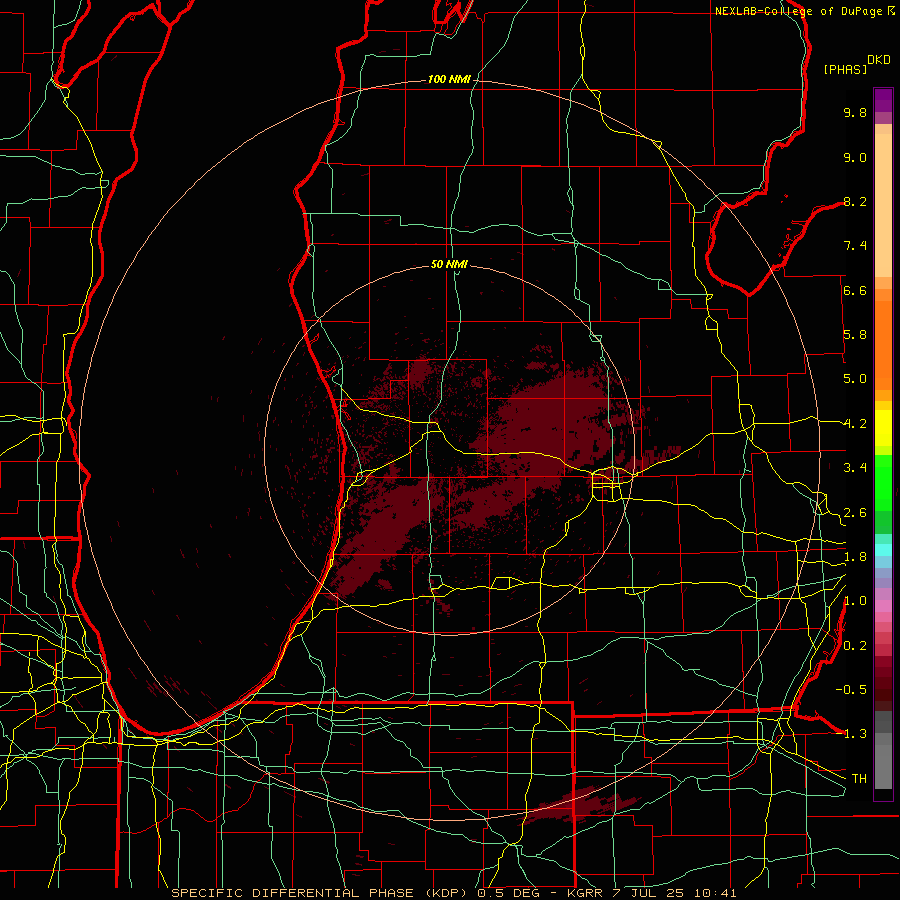Click the 5.8 value on the color scale
Screen dimensions: 900x900
(x=855, y=335)
